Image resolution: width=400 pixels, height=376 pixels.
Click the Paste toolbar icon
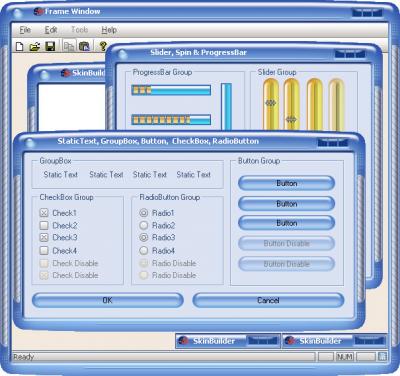84,46
